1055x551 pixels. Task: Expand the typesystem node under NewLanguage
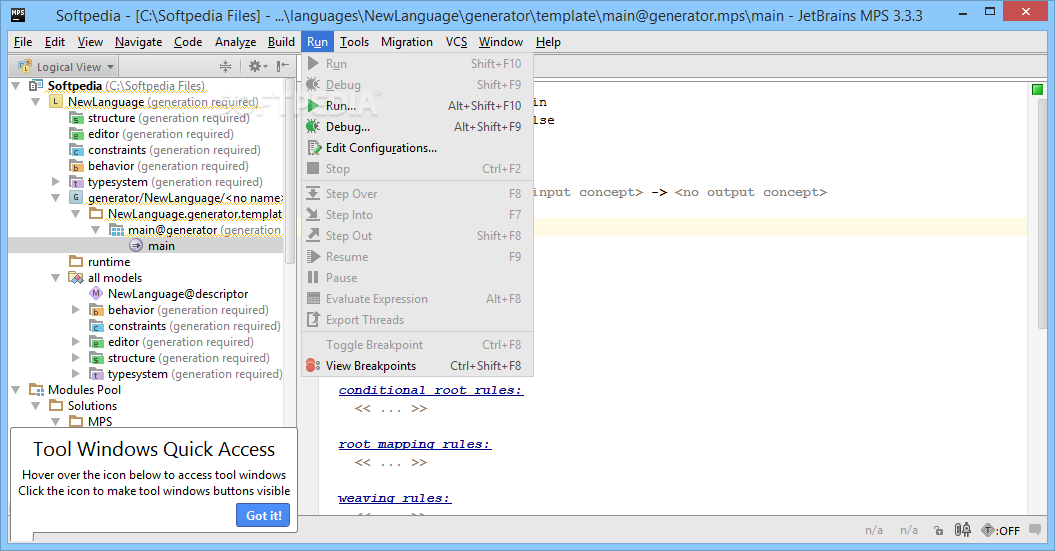[56, 182]
